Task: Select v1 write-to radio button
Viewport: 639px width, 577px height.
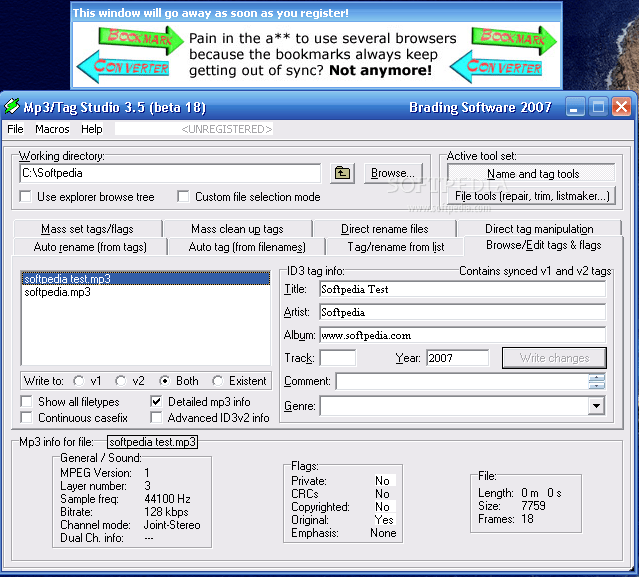Action: (x=79, y=381)
